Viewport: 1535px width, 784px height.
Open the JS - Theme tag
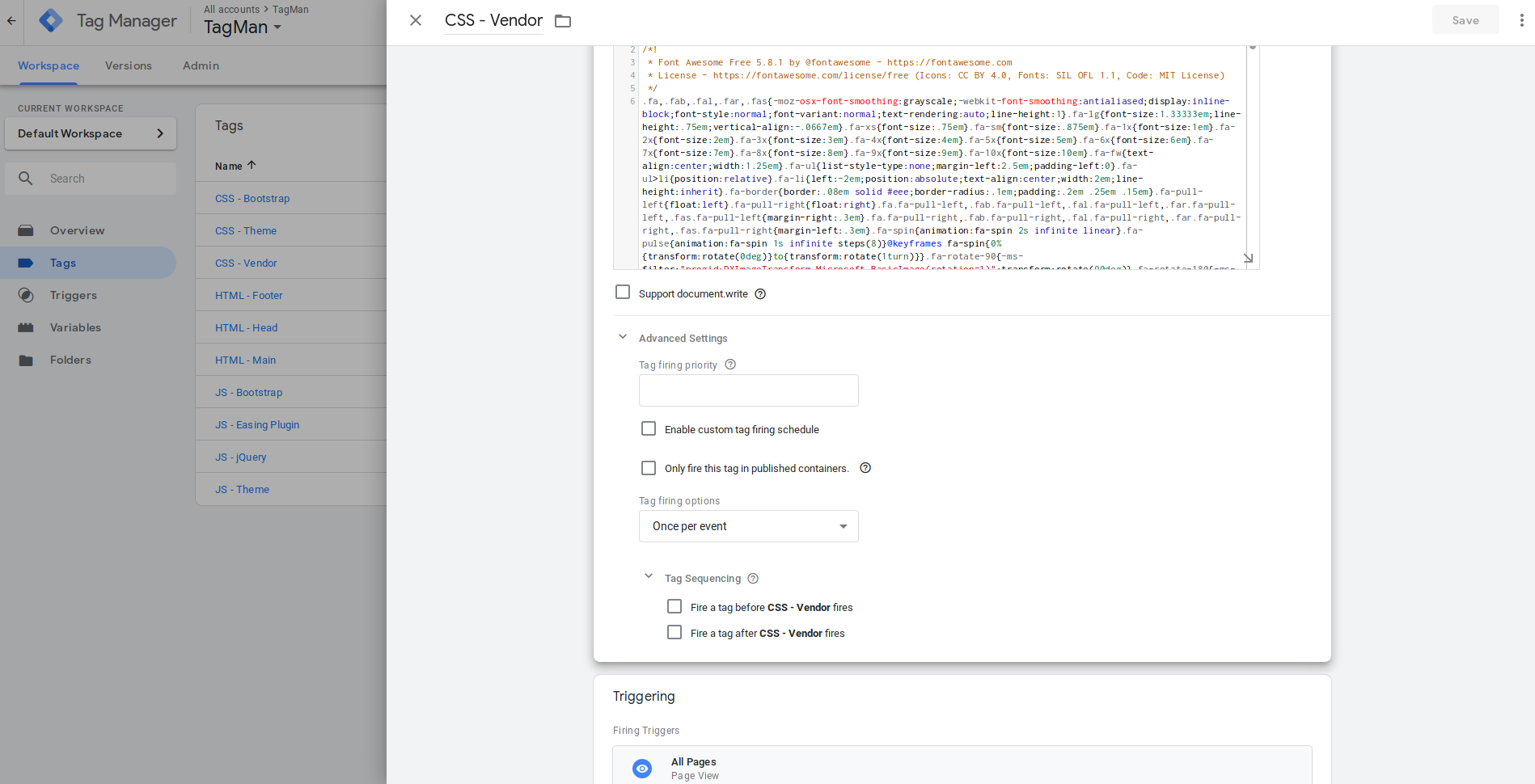tap(243, 489)
